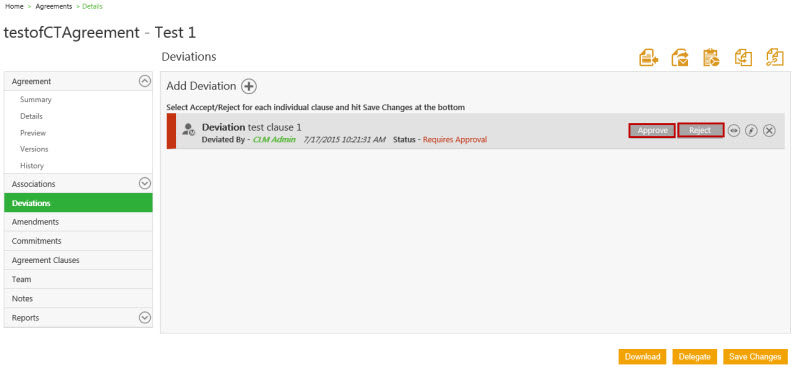
Task: View the deviation with the eye icon
Action: pyautogui.click(x=734, y=131)
